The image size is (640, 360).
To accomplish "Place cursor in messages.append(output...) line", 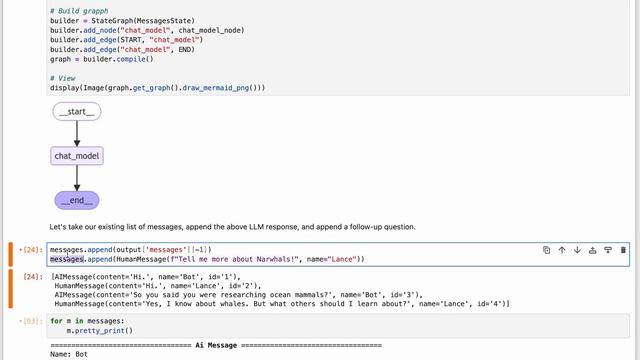I will point(131,249).
